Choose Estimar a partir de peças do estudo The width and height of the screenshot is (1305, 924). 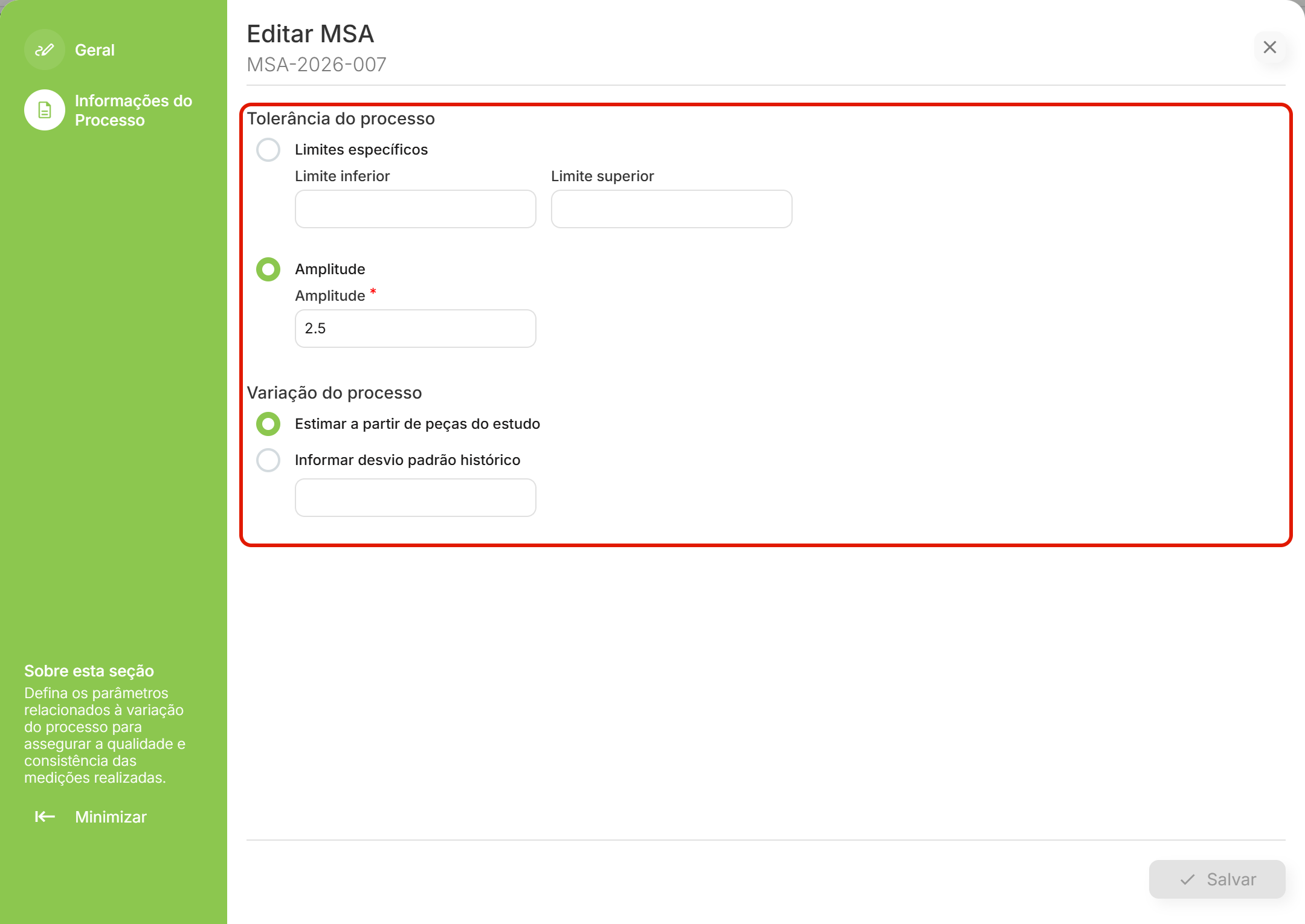coord(268,424)
